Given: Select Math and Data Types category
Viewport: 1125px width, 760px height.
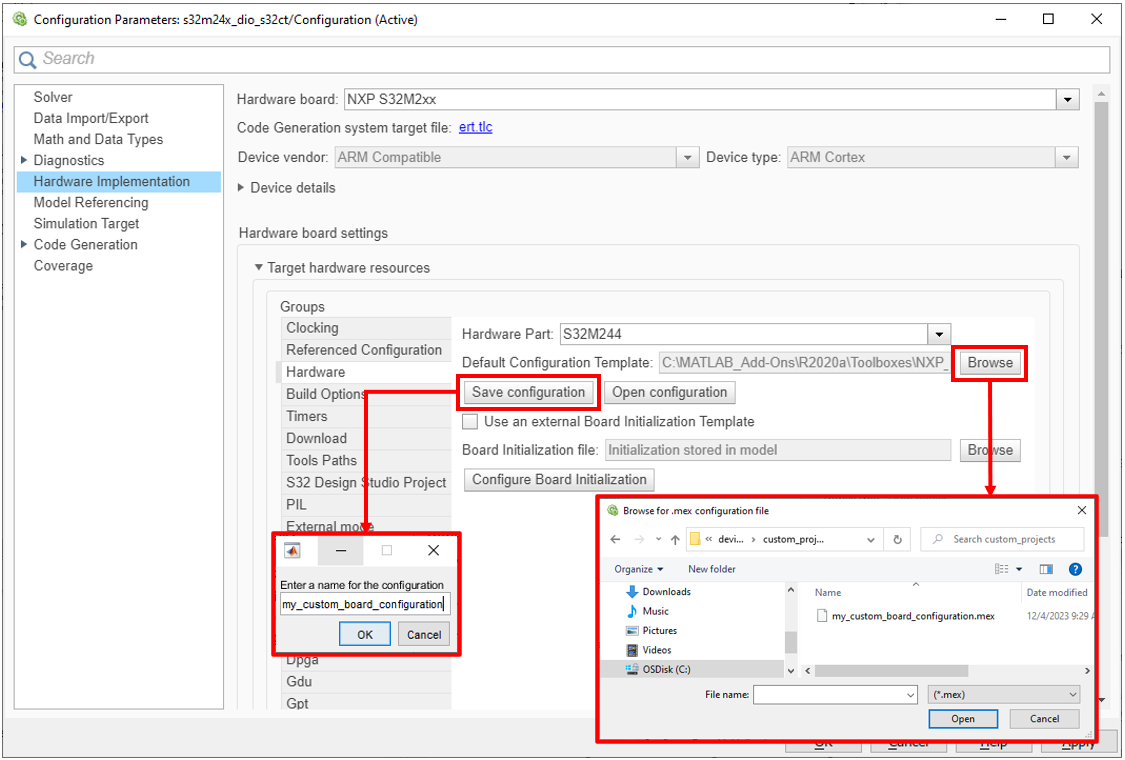Looking at the screenshot, I should point(98,139).
